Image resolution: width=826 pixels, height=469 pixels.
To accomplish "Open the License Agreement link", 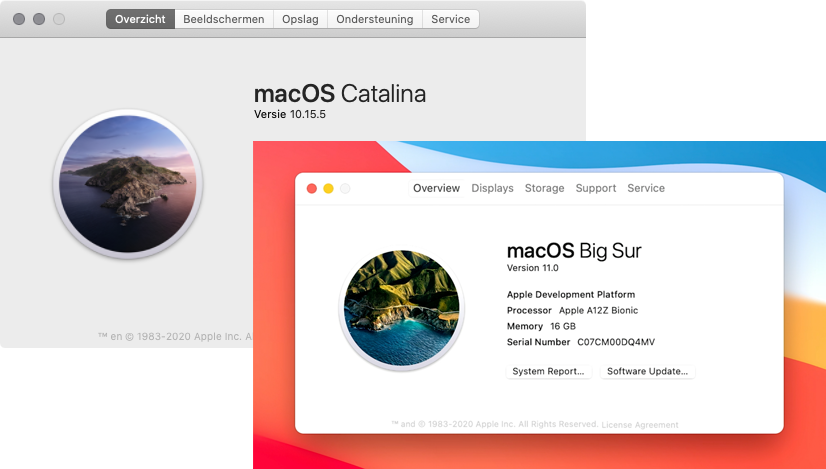I will coord(640,425).
